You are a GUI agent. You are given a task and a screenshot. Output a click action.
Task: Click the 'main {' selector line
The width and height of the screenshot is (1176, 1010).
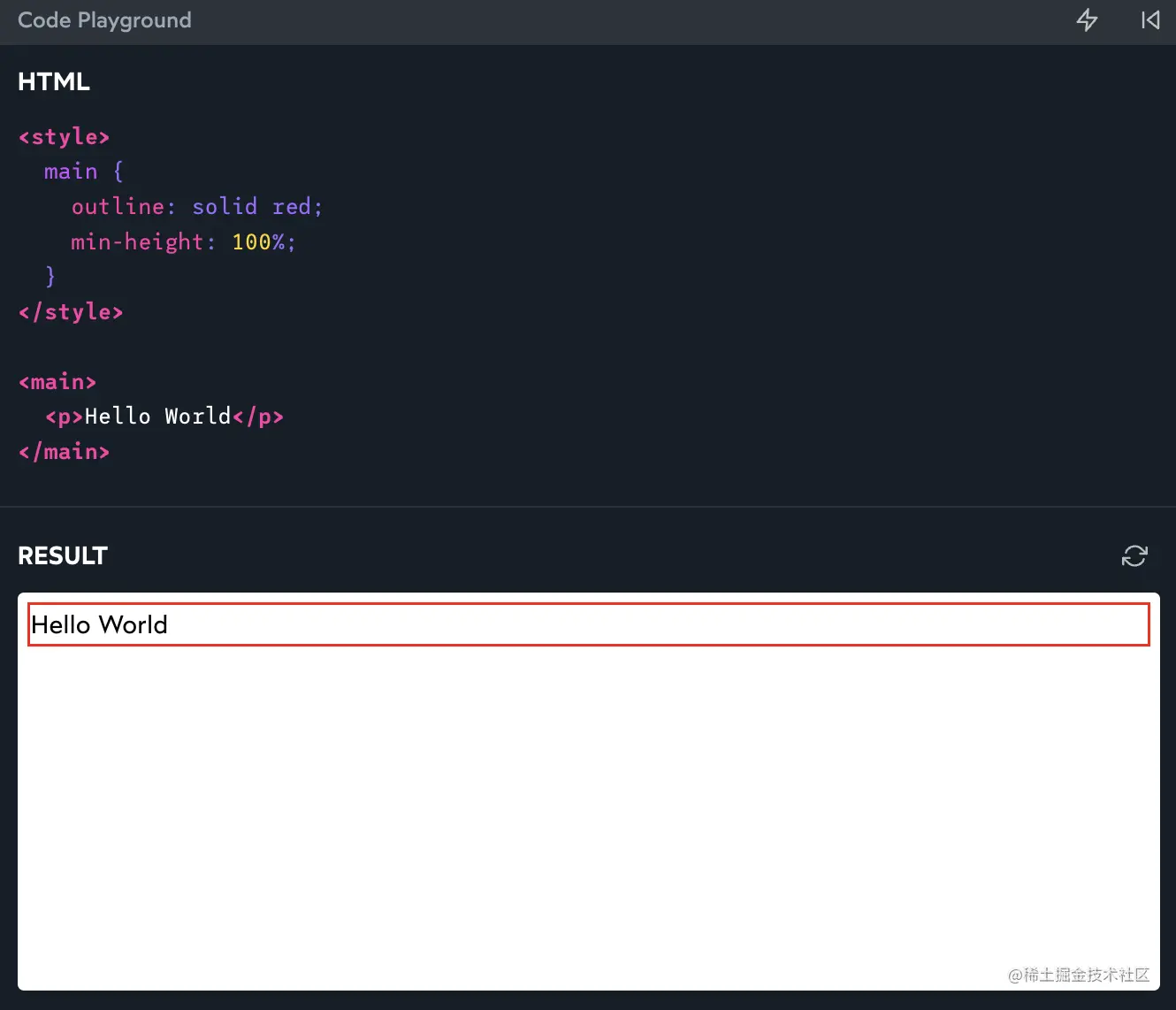[x=84, y=172]
